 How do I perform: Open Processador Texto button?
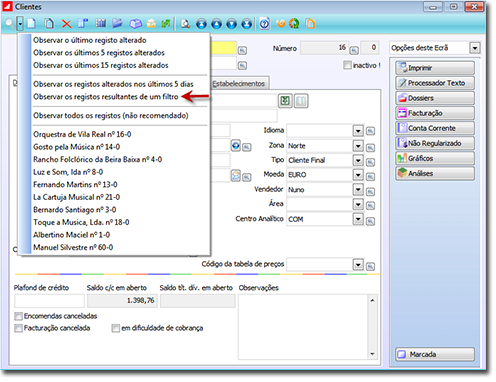pyautogui.click(x=435, y=83)
